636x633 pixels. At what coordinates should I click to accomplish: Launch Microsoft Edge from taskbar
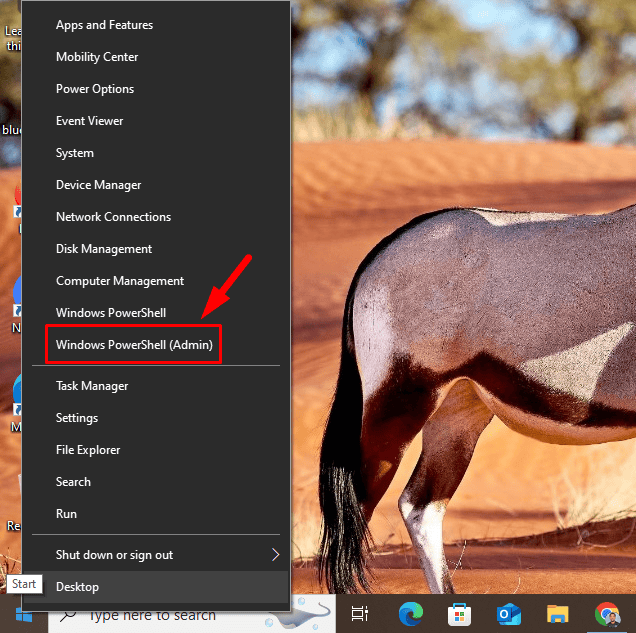click(411, 614)
